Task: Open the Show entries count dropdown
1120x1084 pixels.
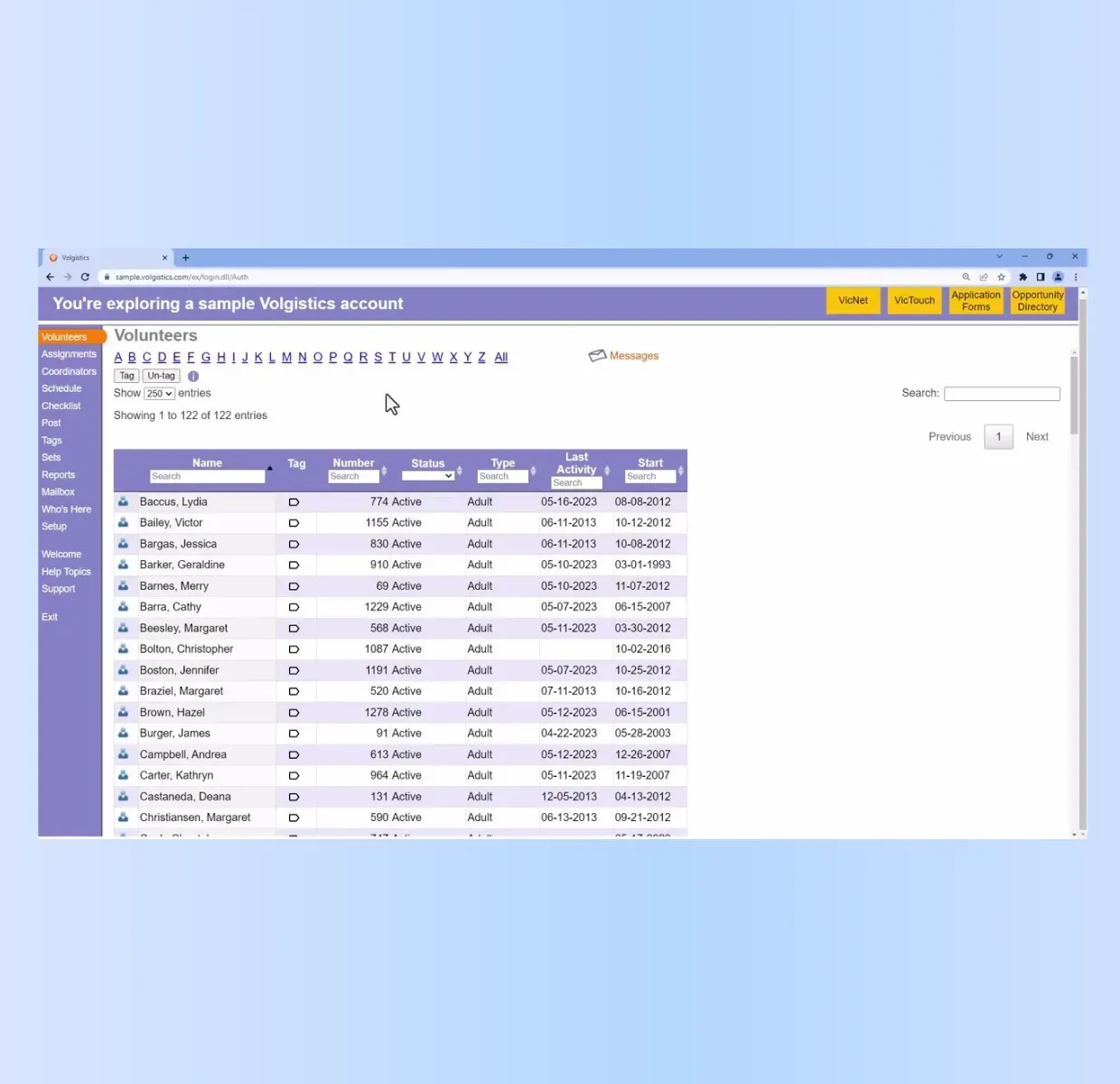Action: click(x=159, y=394)
